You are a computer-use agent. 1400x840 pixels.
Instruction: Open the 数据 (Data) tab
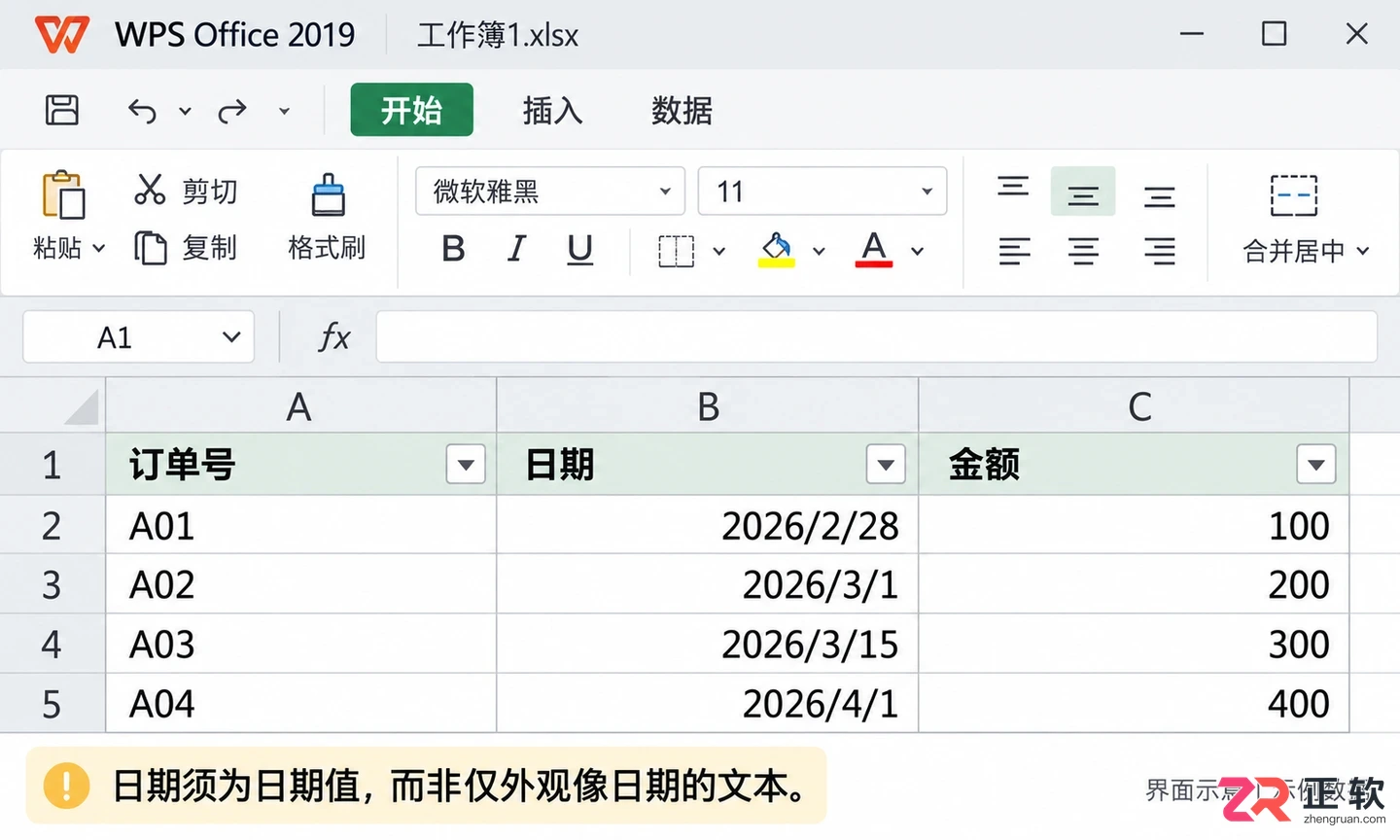(x=682, y=111)
